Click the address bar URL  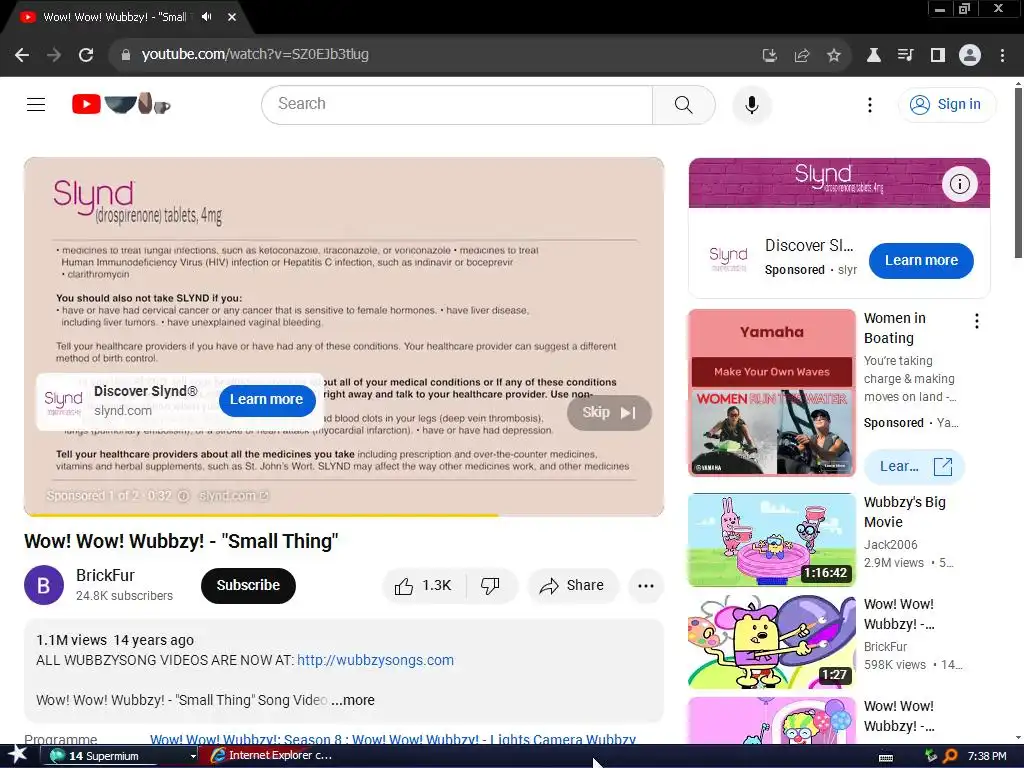(x=255, y=54)
